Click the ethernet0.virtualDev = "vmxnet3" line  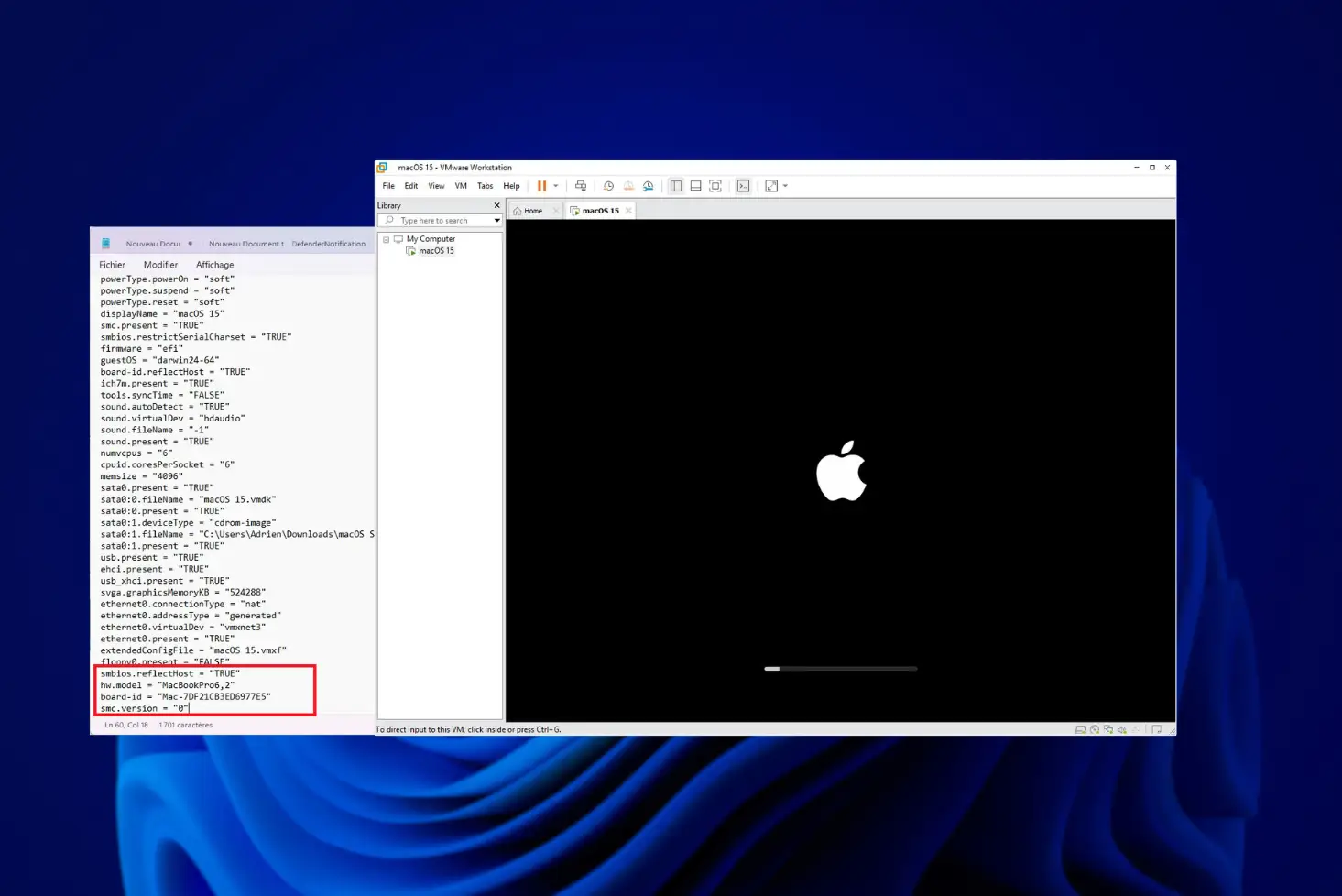tap(183, 627)
